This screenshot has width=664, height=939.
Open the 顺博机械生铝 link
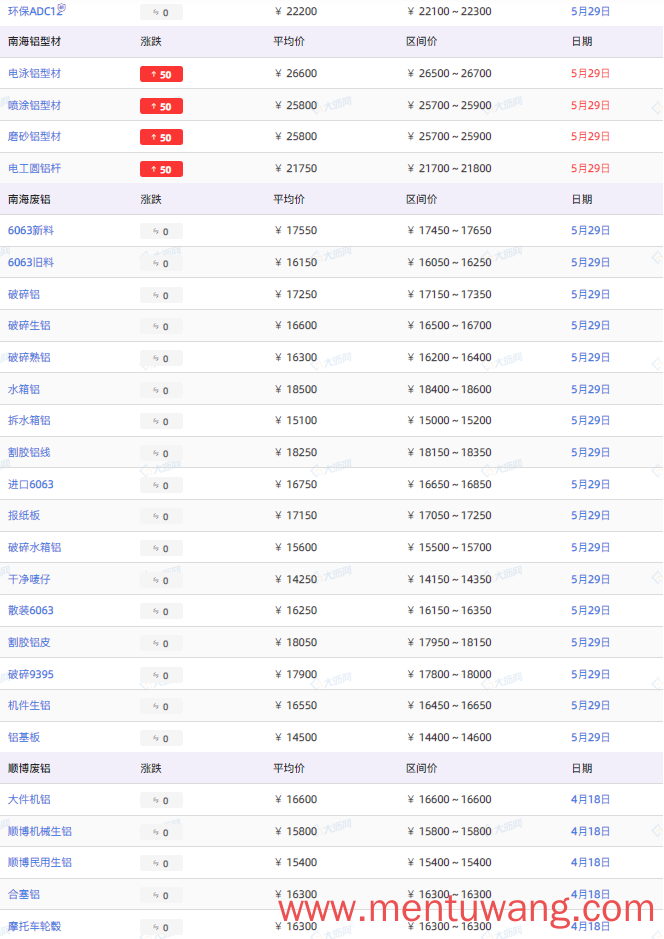click(40, 832)
